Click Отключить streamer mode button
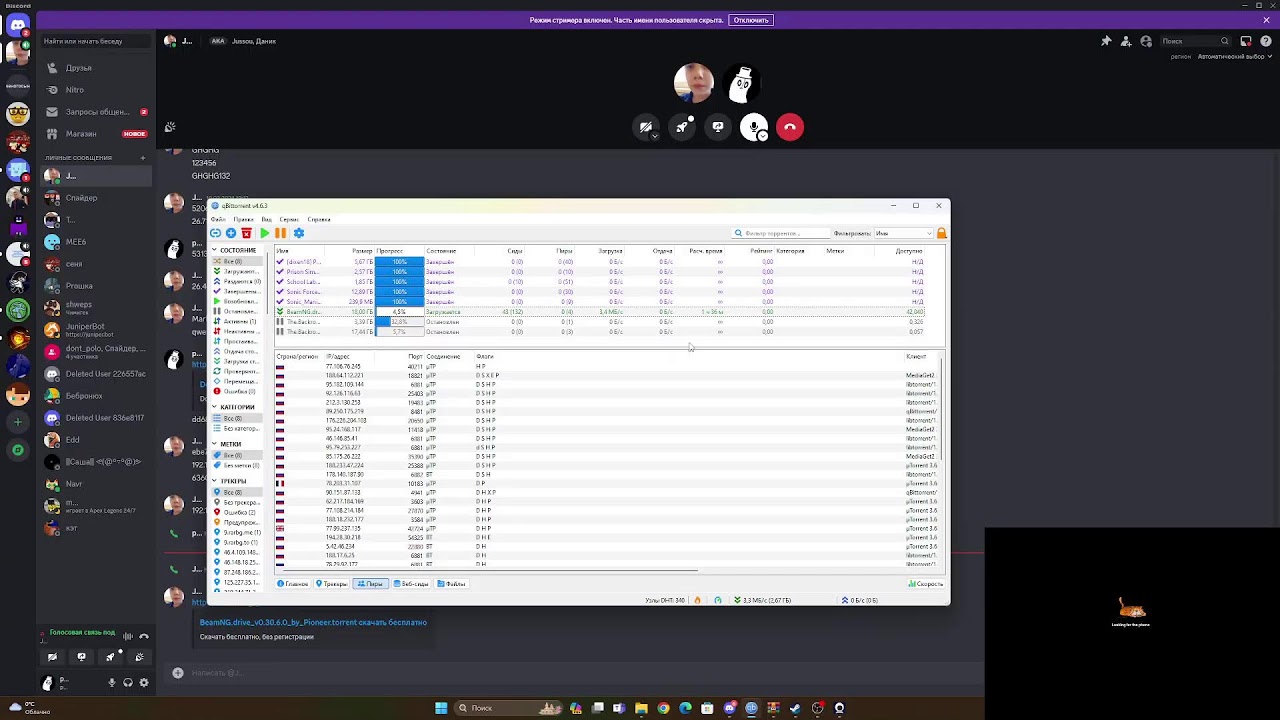The image size is (1280, 720). pos(750,20)
